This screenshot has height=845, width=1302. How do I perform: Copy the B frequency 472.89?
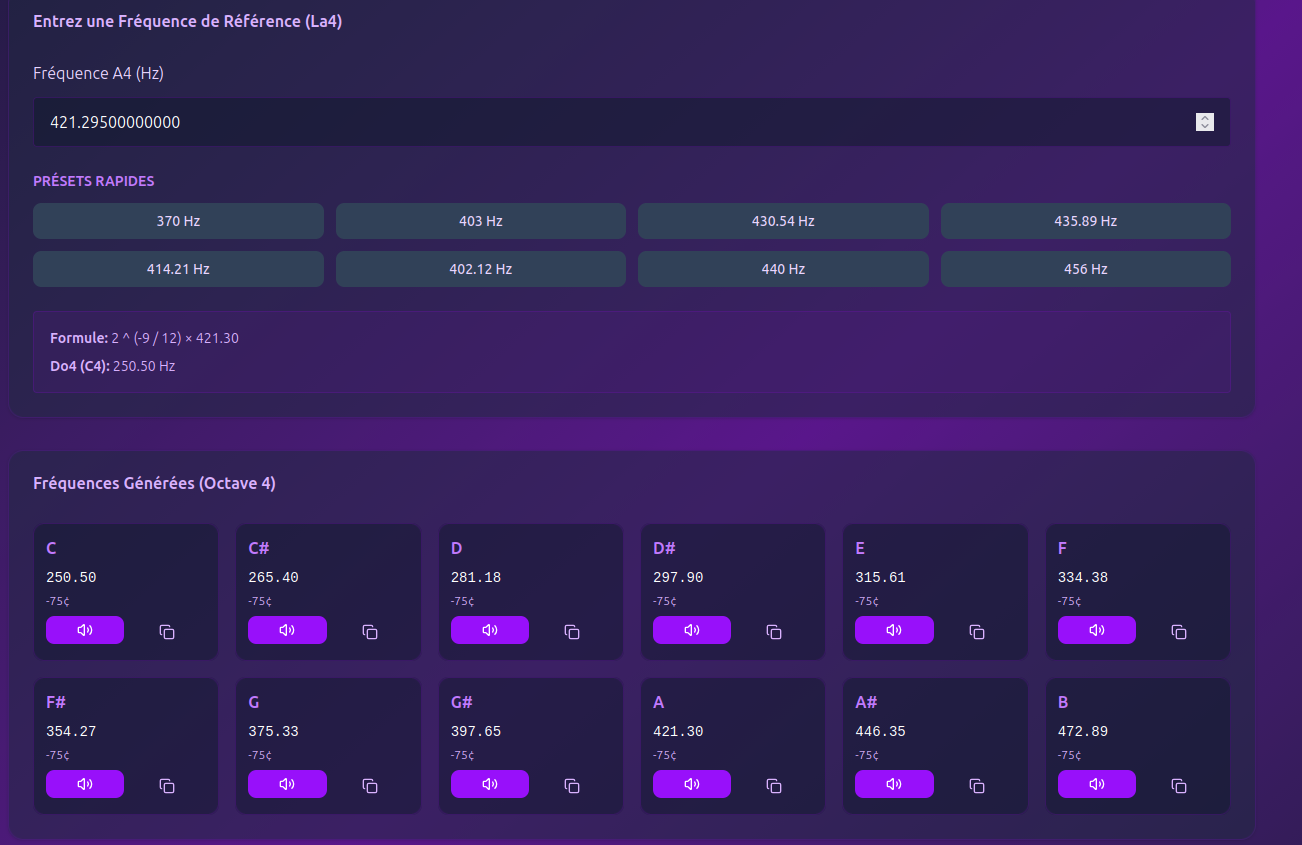(x=1179, y=786)
